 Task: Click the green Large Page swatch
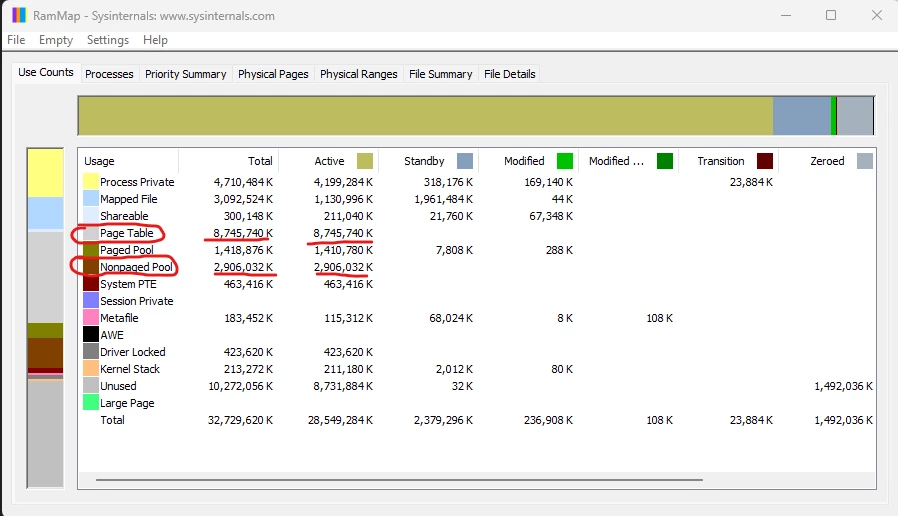(x=90, y=403)
